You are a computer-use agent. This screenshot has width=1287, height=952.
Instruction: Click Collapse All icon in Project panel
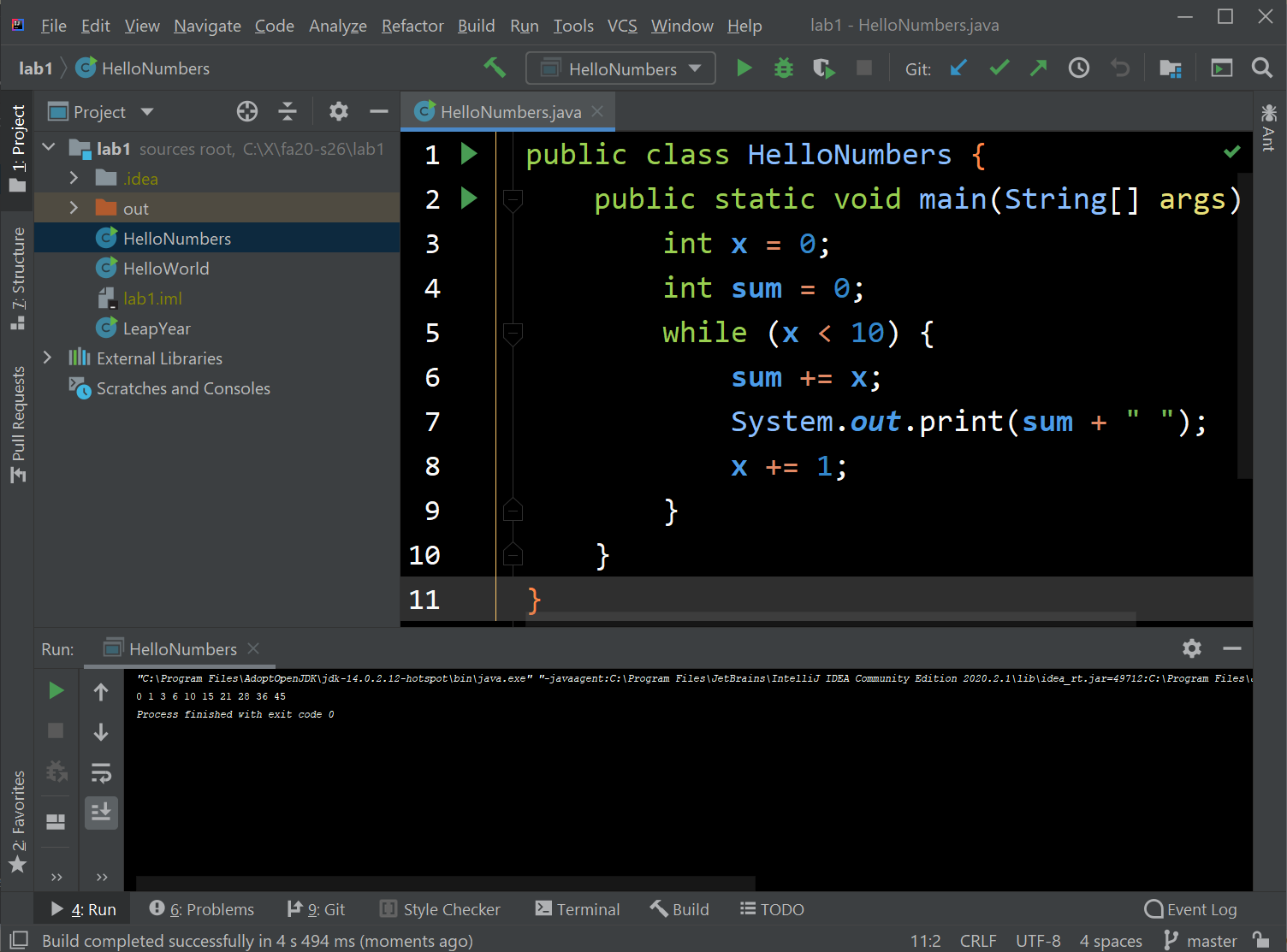[288, 111]
